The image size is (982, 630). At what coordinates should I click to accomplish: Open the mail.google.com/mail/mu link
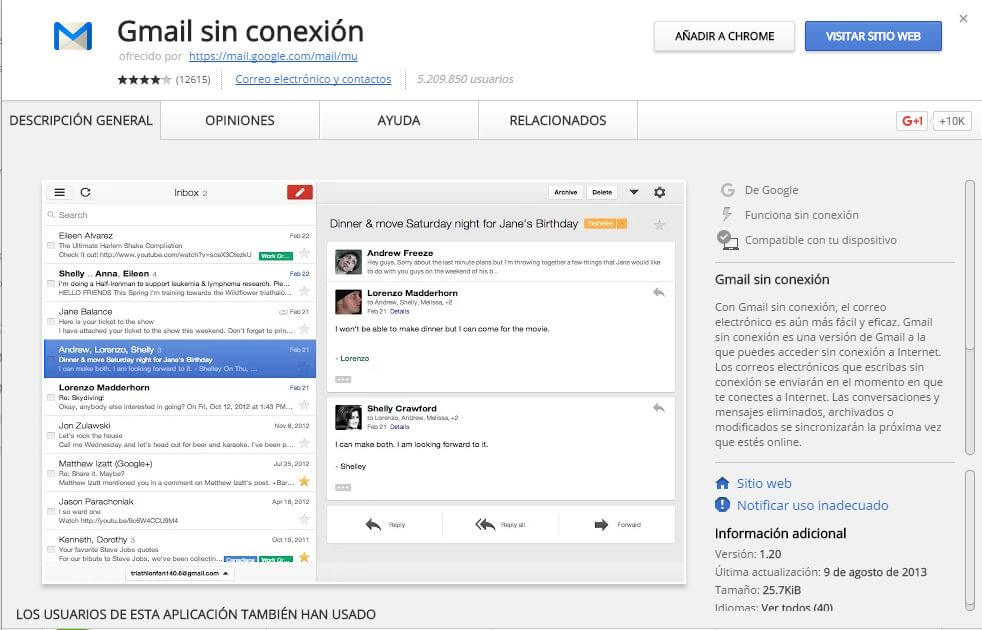coord(273,56)
